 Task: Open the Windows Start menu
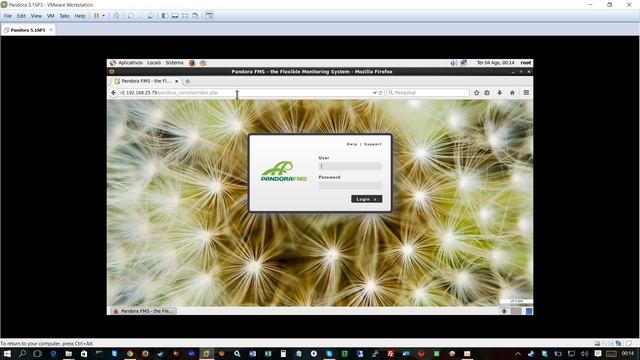[7, 353]
